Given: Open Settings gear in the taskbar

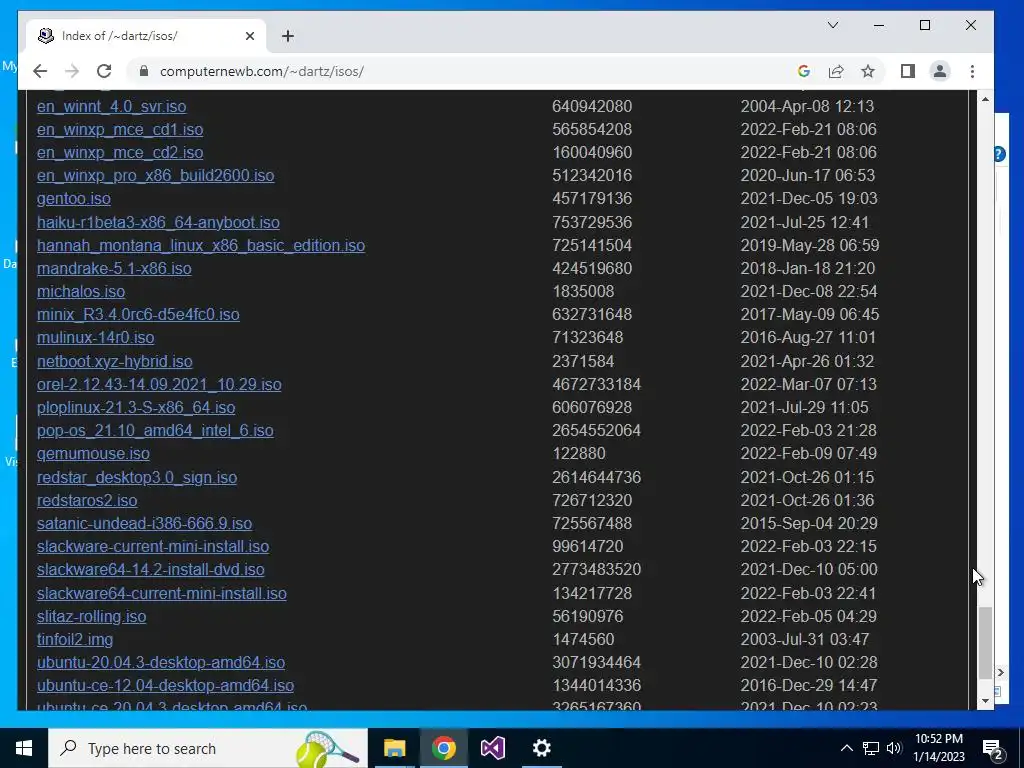Looking at the screenshot, I should pos(541,748).
